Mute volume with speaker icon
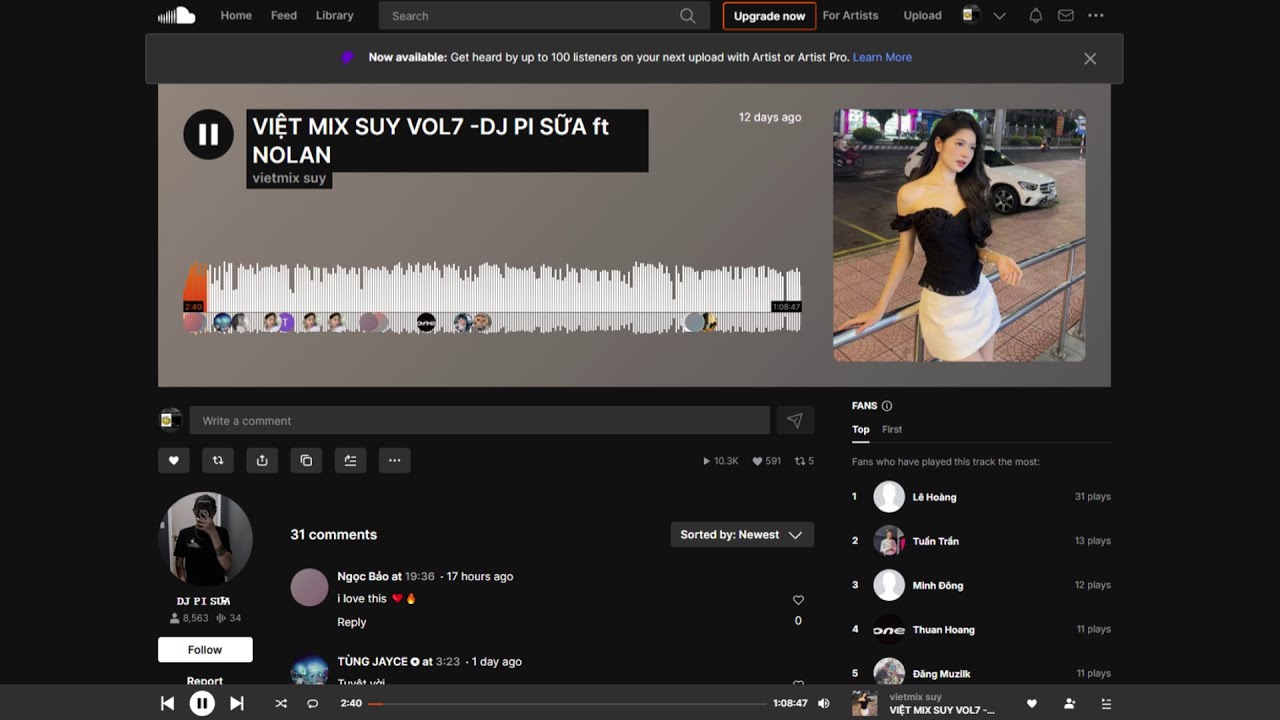This screenshot has height=720, width=1280. point(823,703)
